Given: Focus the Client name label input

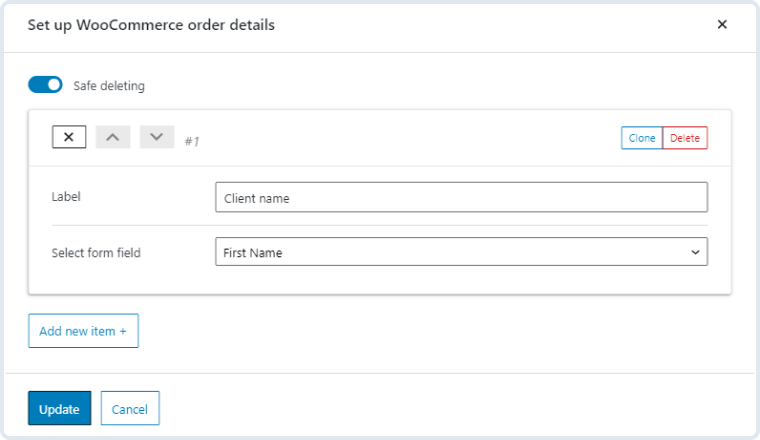Looking at the screenshot, I should (461, 197).
